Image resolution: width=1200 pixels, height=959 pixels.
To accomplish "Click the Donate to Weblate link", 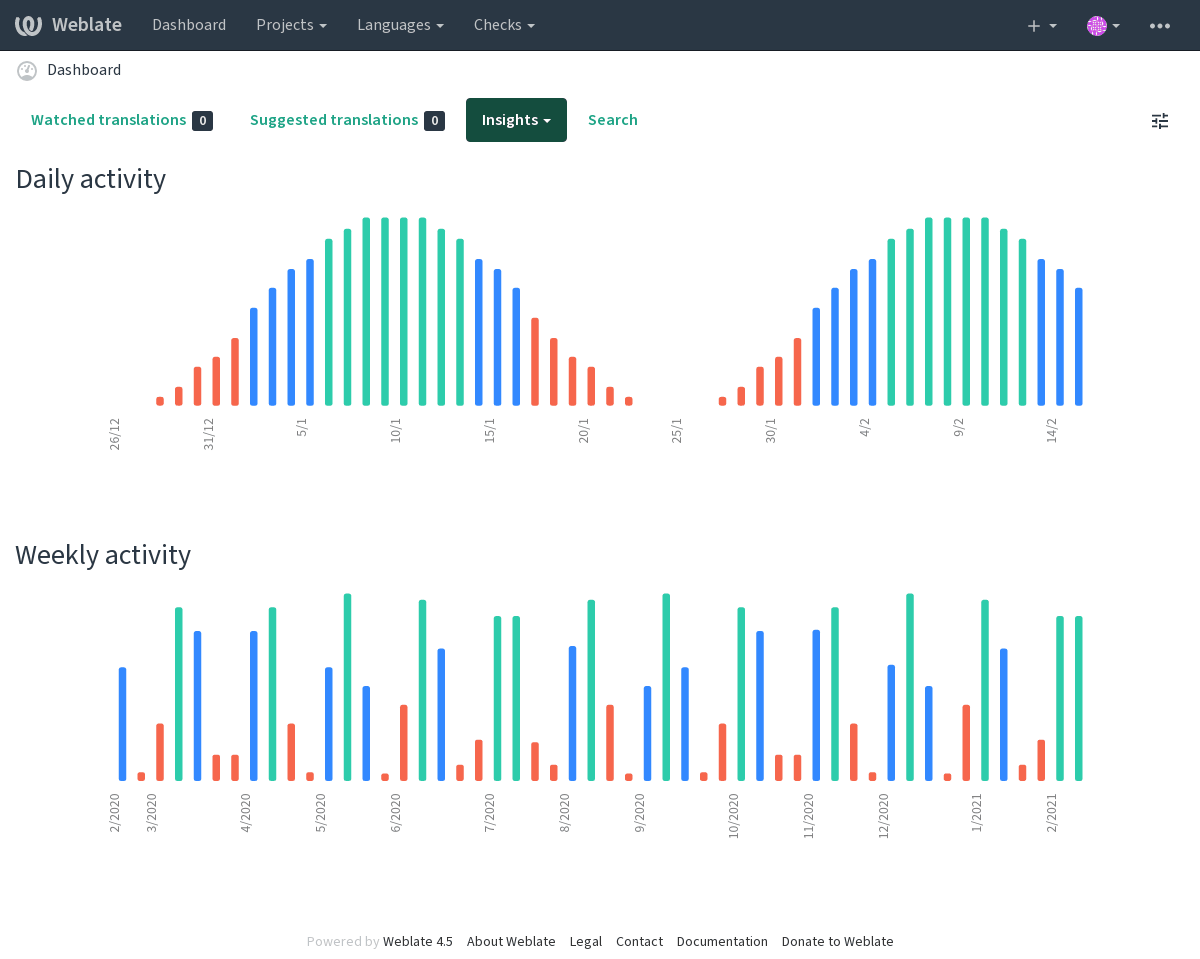I will [x=838, y=941].
